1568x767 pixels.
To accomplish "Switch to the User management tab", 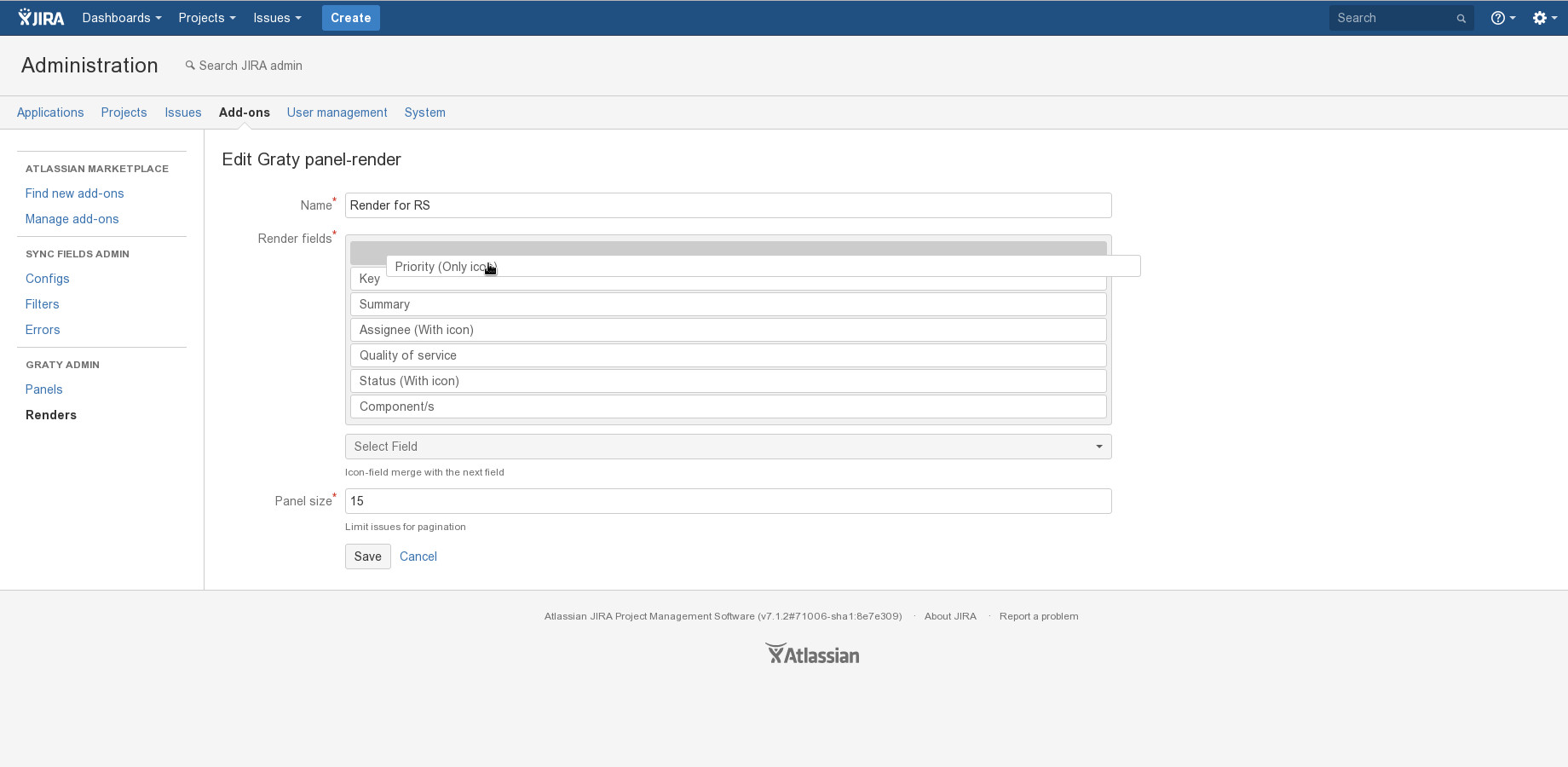I will 337,112.
